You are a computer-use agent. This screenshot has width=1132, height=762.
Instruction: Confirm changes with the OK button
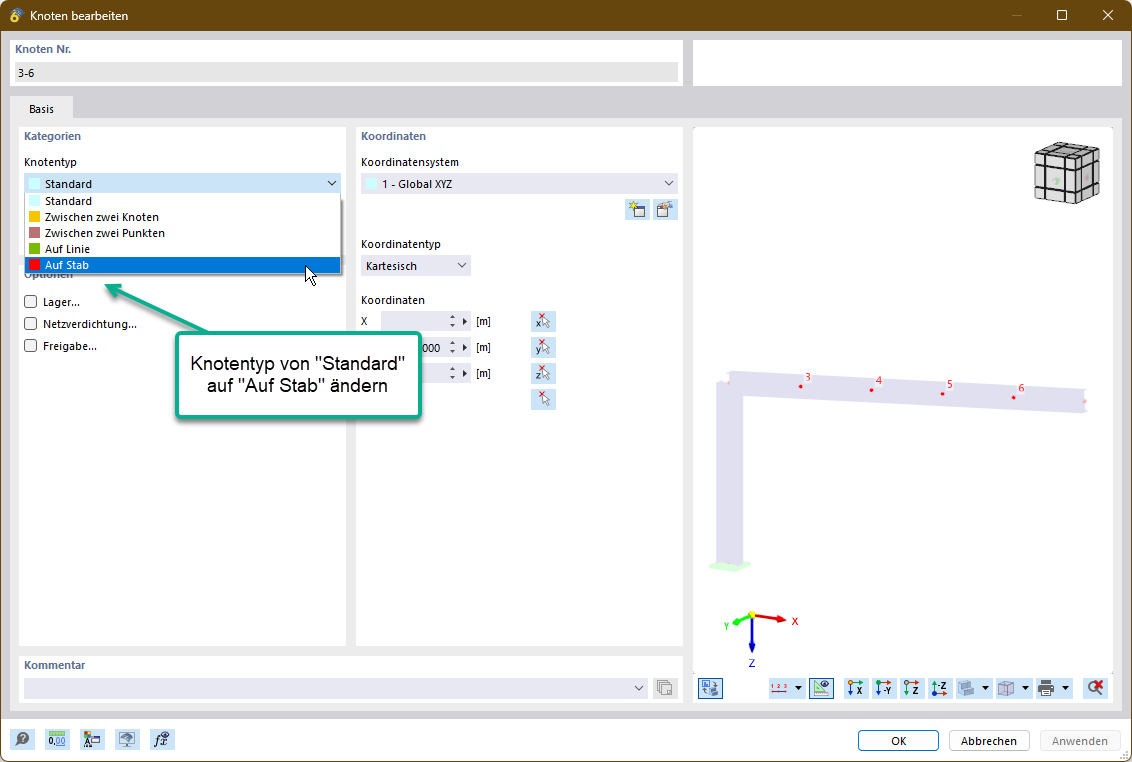pos(897,740)
